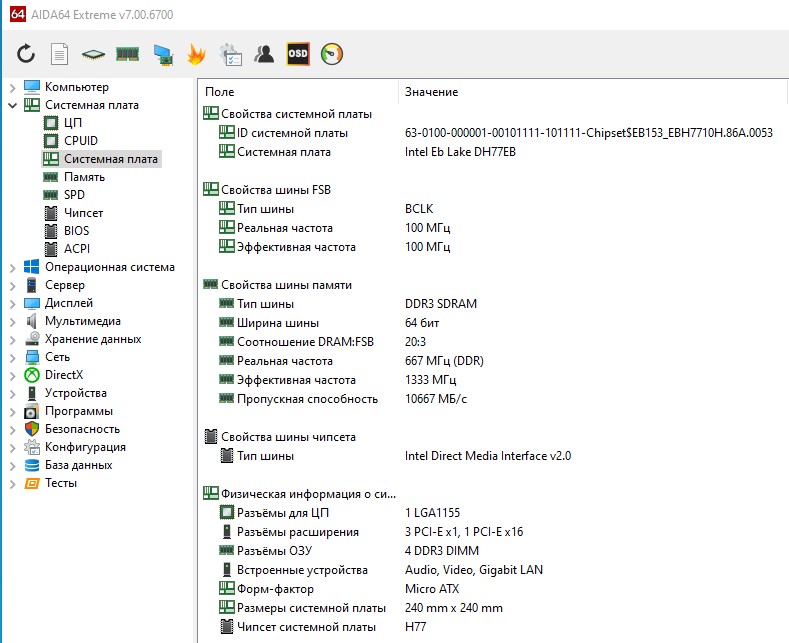Select Компьютер in the tree

click(x=77, y=87)
